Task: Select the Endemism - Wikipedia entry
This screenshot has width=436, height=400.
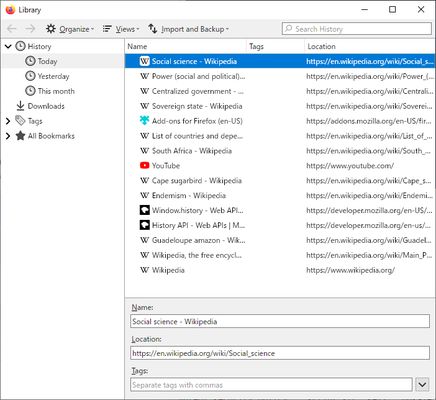Action: click(x=280, y=195)
